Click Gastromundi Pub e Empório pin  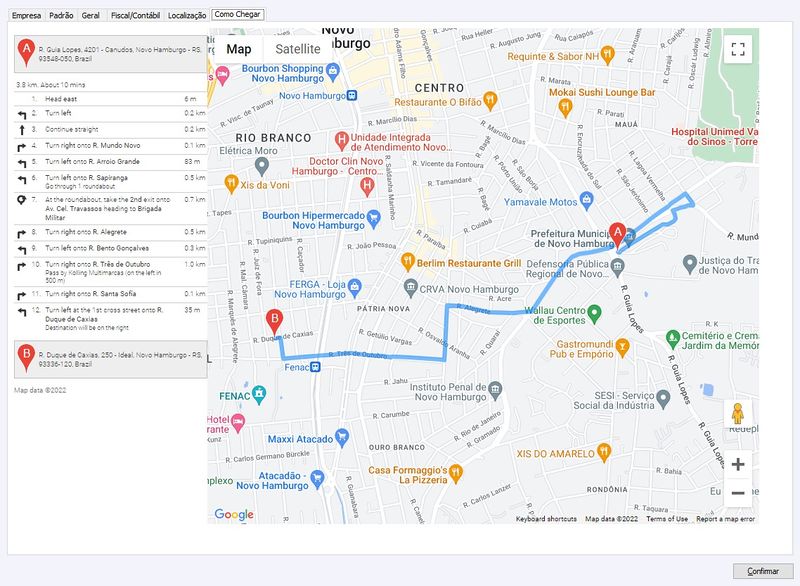tap(622, 347)
